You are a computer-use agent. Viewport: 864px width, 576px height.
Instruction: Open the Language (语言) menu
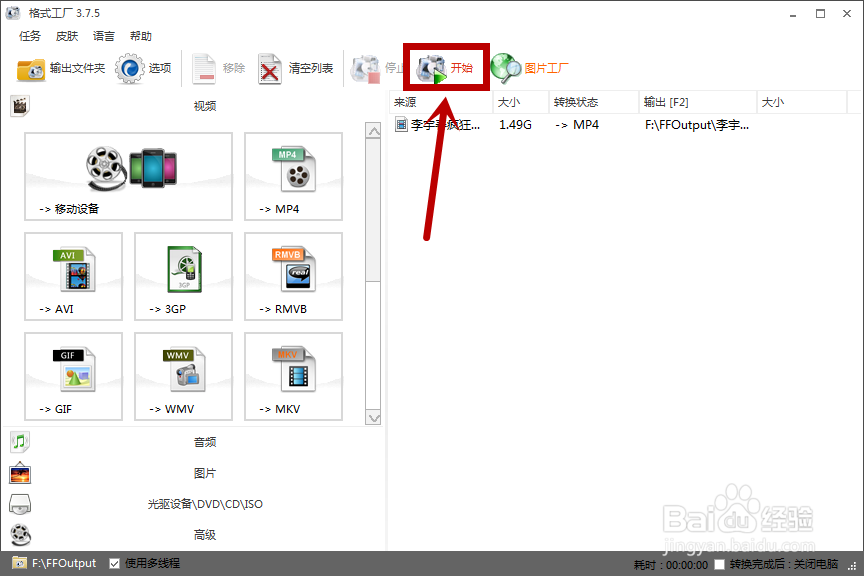(x=104, y=36)
